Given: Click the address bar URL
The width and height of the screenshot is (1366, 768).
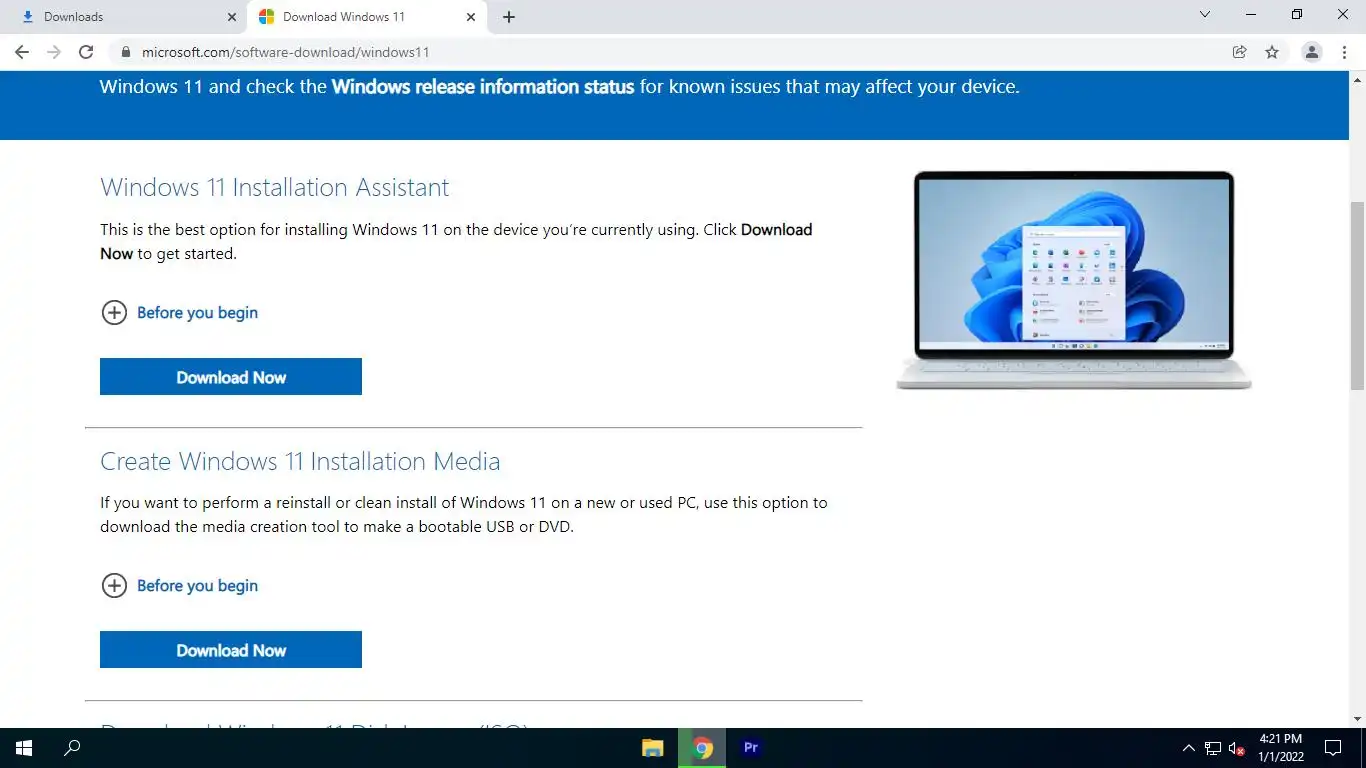Looking at the screenshot, I should (285, 52).
